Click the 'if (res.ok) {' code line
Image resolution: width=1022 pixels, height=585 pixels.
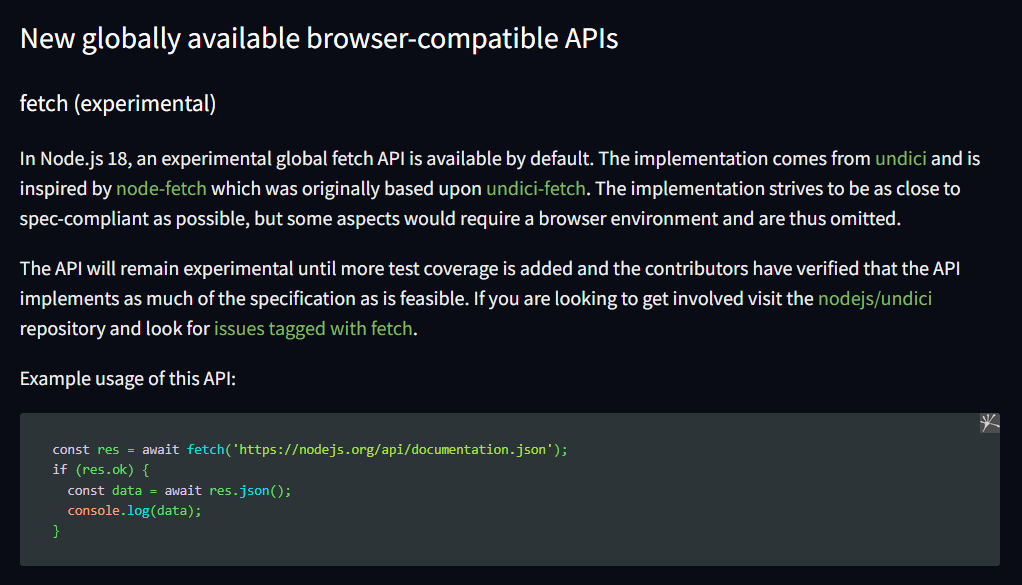(x=100, y=470)
